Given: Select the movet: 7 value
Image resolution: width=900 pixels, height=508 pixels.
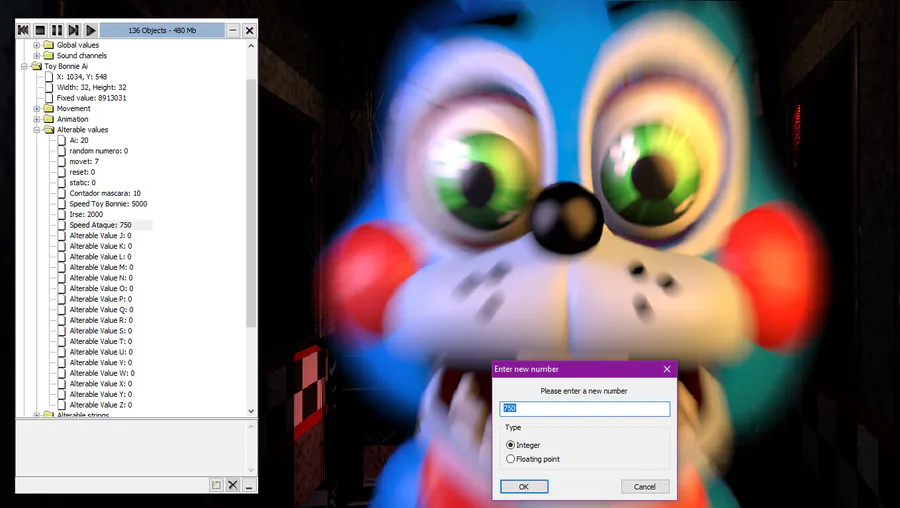Looking at the screenshot, I should pyautogui.click(x=84, y=162).
